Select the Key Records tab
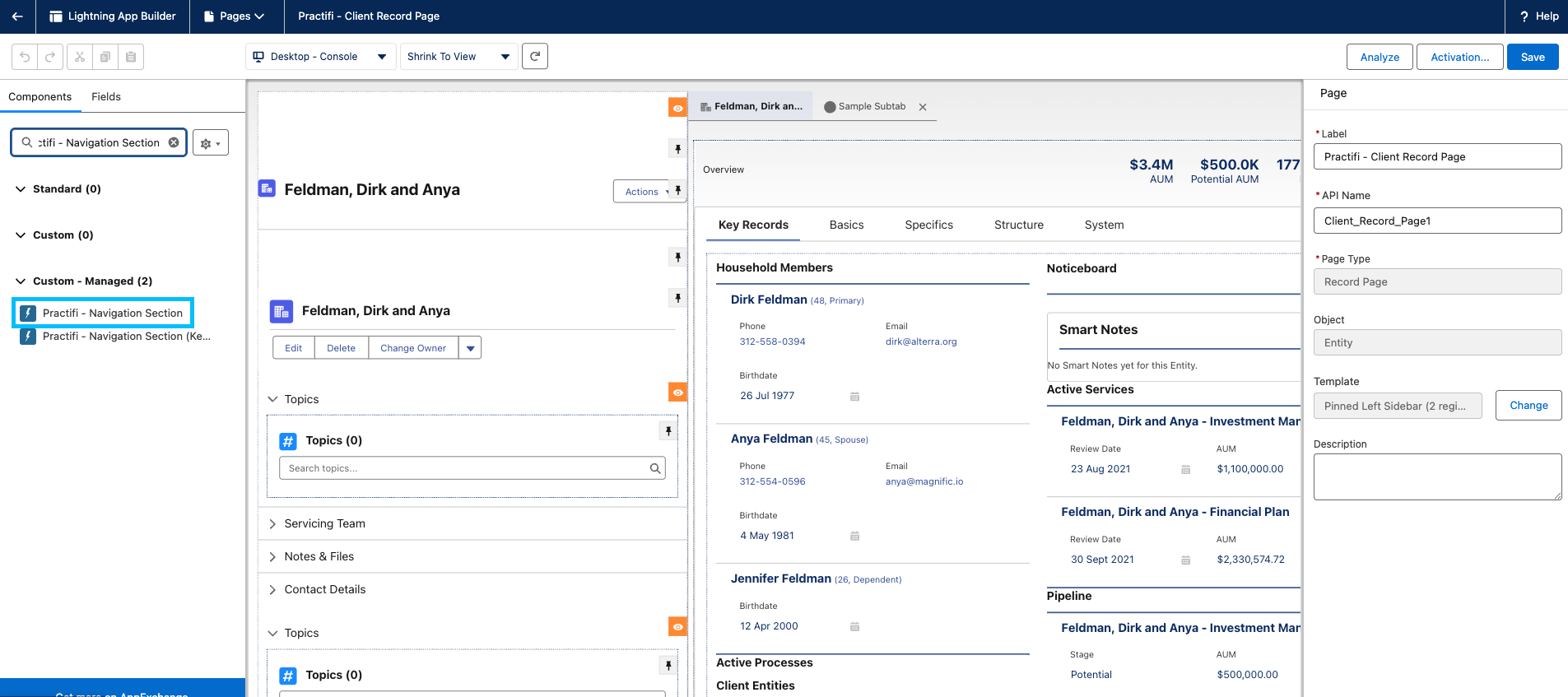This screenshot has width=1568, height=697. point(753,225)
